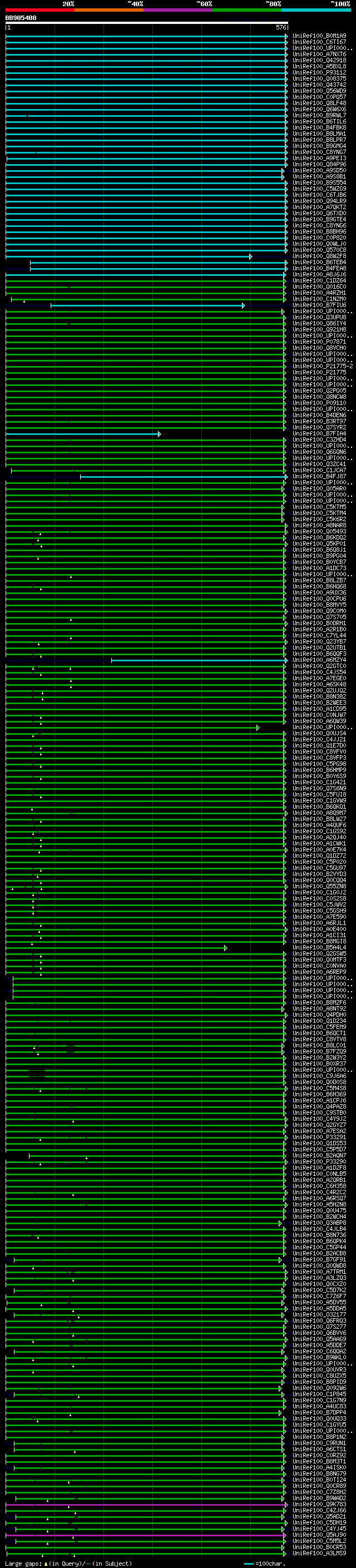The width and height of the screenshot is (356, 1568).
Task: Click the purple ~60% identity legend segment
Action: click(x=179, y=10)
